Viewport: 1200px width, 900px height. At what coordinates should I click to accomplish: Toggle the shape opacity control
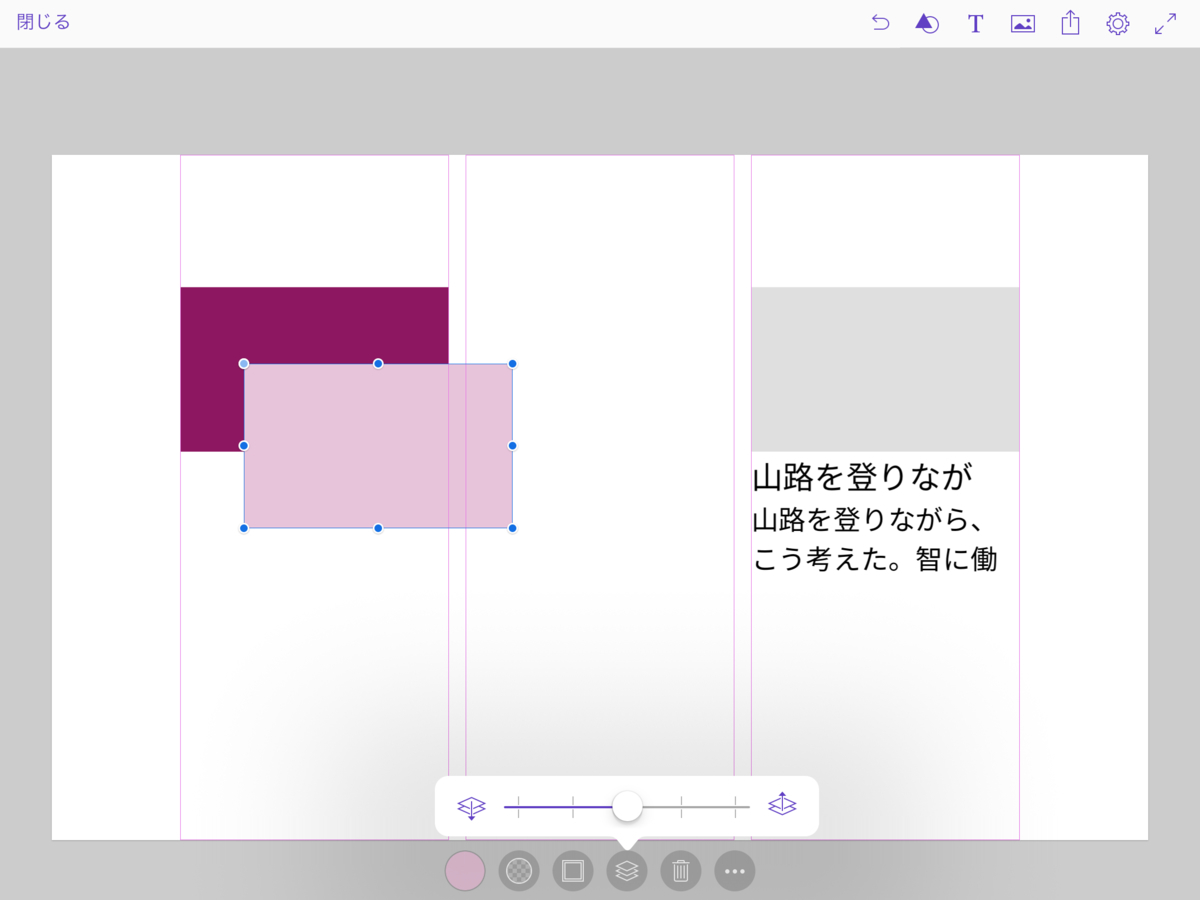point(519,871)
